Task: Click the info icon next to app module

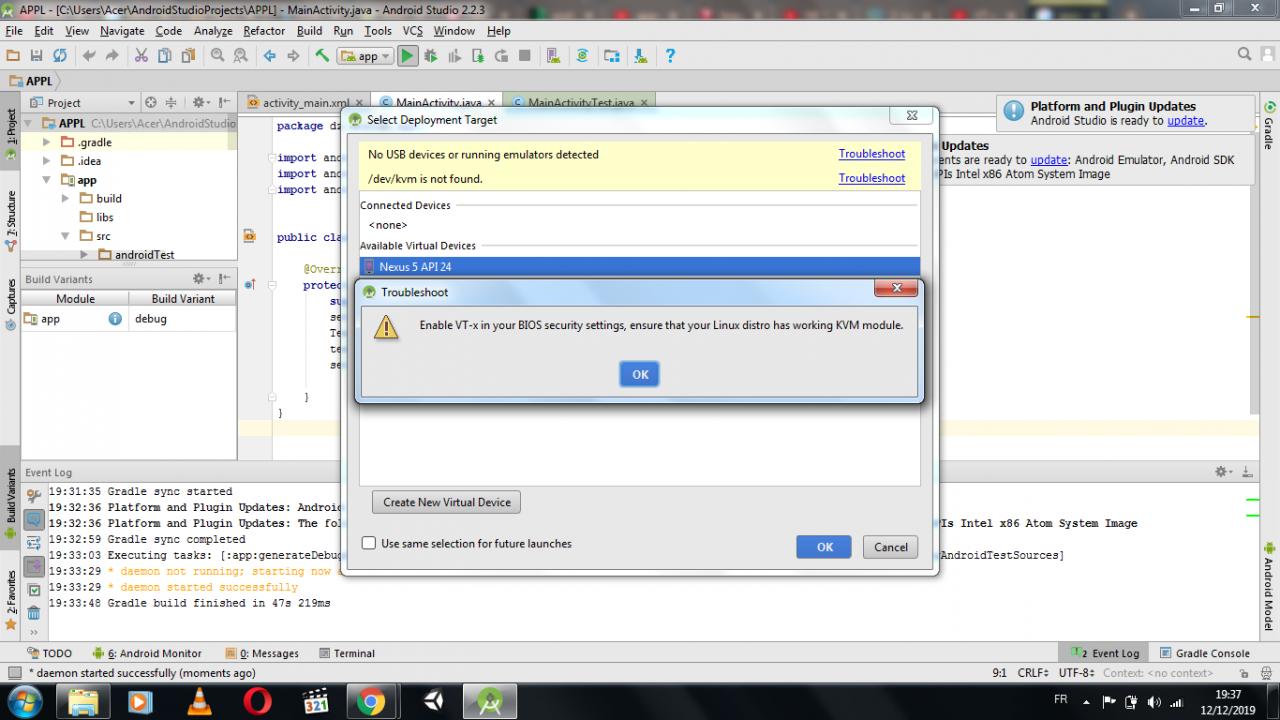Action: pyautogui.click(x=115, y=319)
